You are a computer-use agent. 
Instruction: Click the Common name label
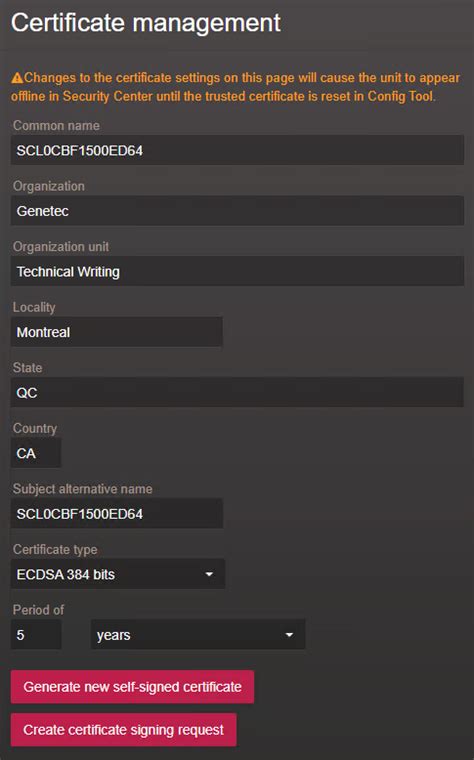pyautogui.click(x=56, y=126)
